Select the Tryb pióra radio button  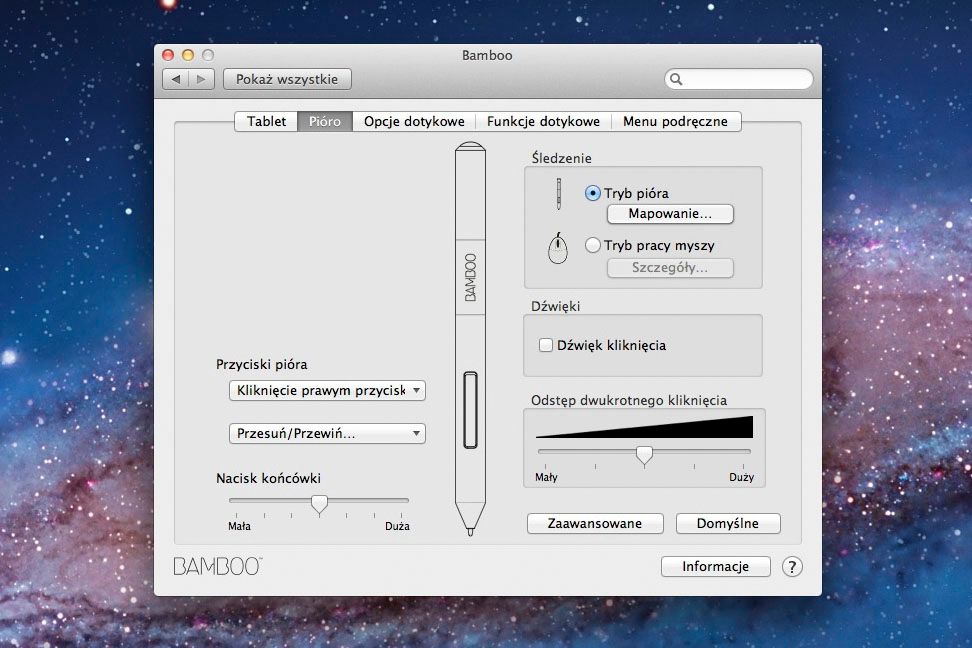[x=593, y=193]
